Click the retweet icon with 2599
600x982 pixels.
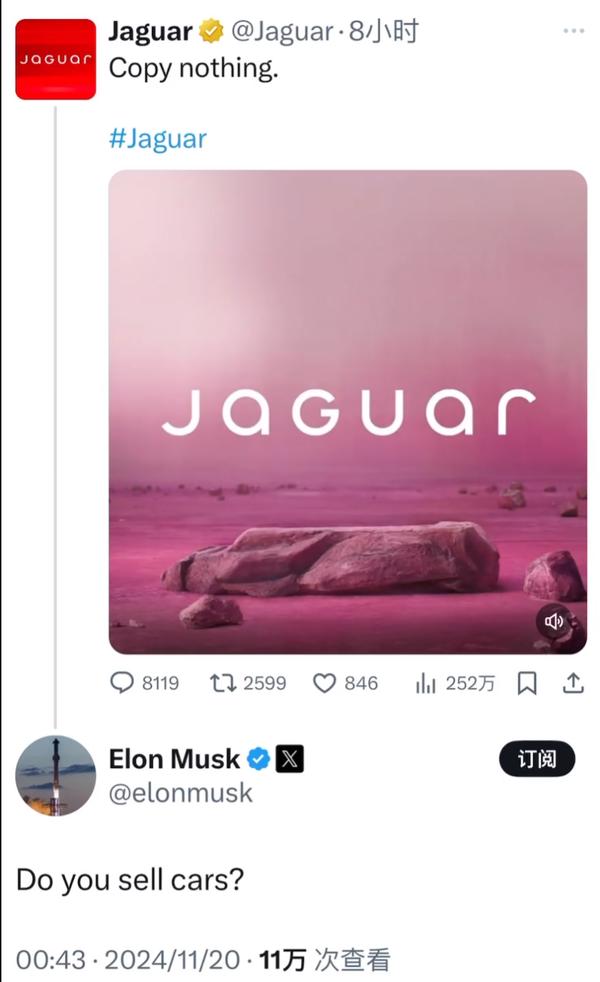tap(222, 683)
